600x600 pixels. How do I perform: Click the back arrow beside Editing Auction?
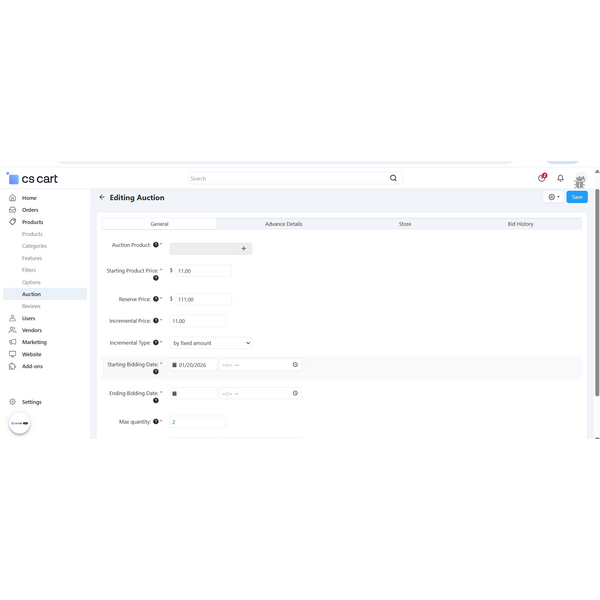click(102, 197)
